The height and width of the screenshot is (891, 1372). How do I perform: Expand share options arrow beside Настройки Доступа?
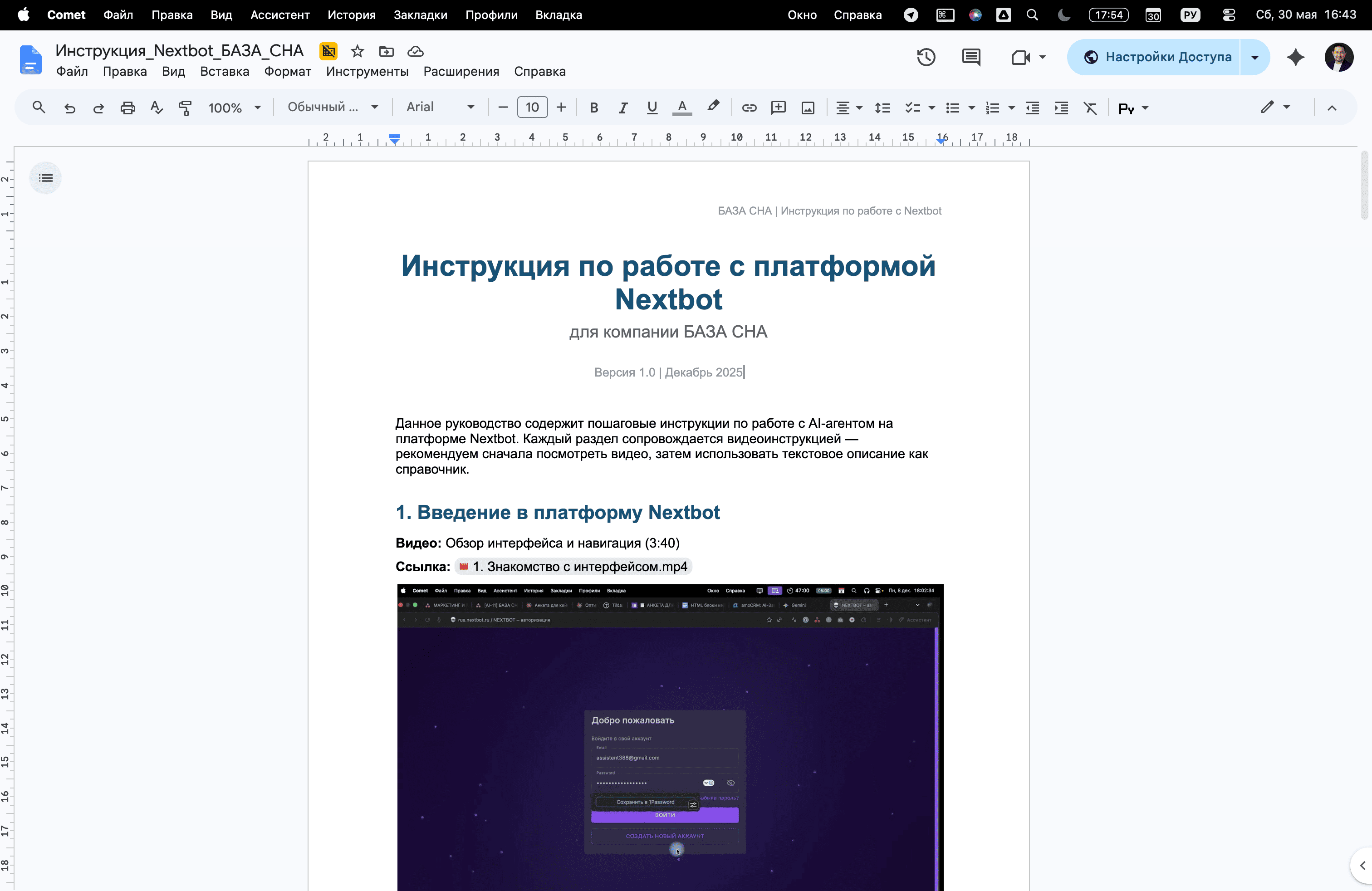[1255, 57]
